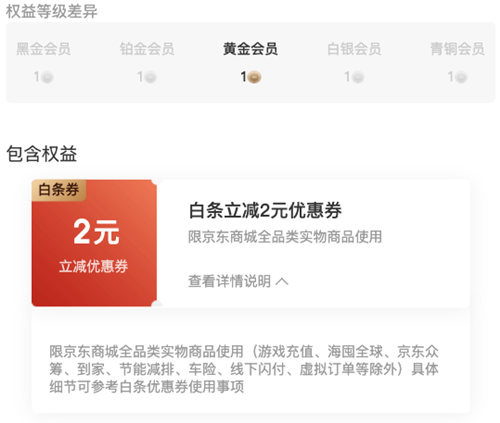Click the coin icon under 黑金会员
Screen dimensions: 500x423
point(47,77)
